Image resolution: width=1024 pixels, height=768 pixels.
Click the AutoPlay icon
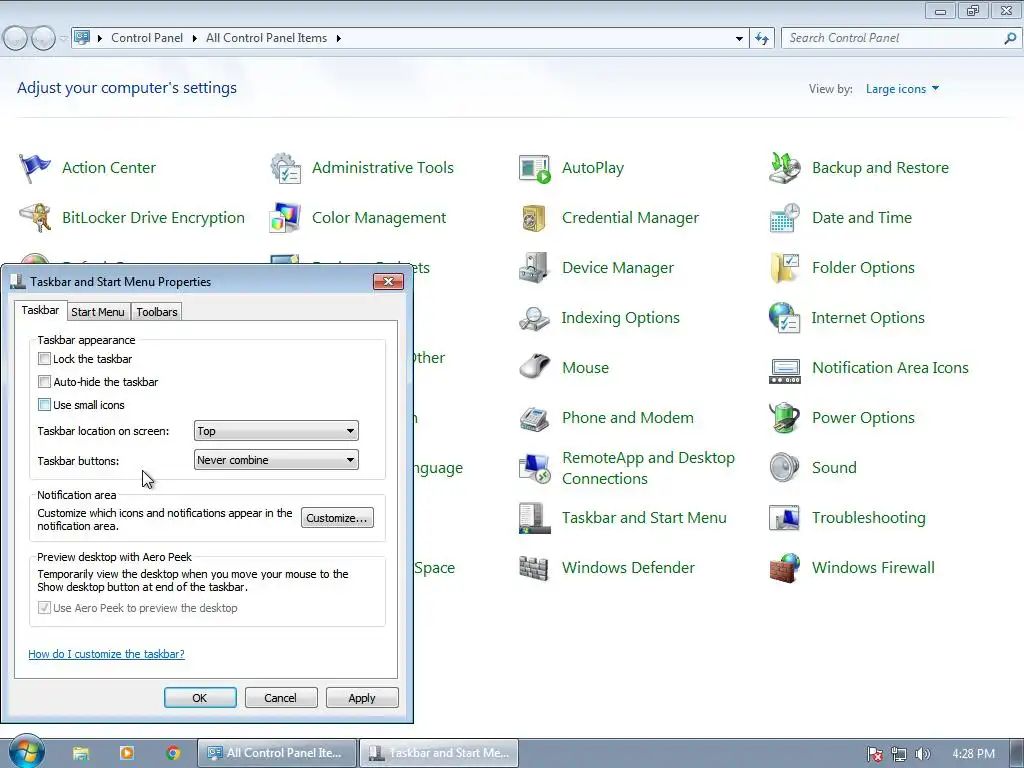click(x=535, y=168)
